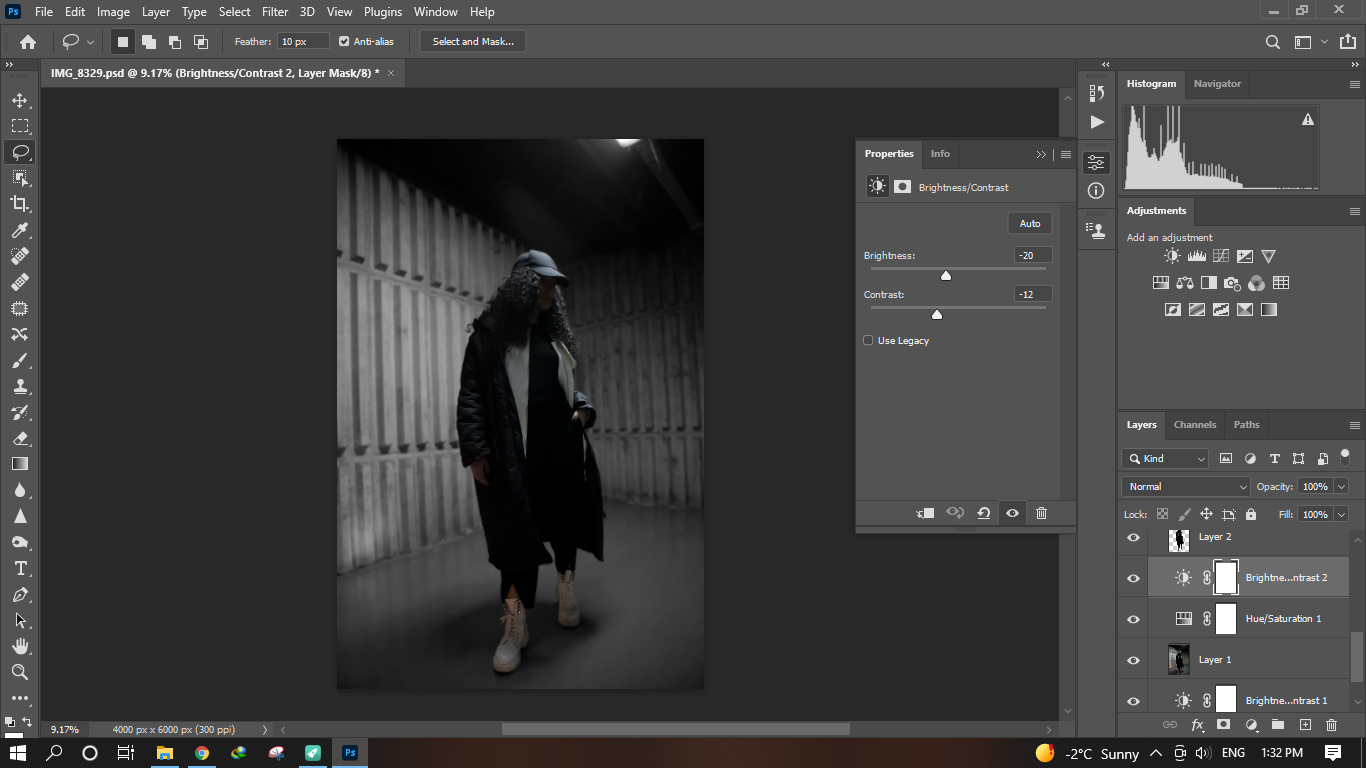
Task: Select the Eraser tool
Action: click(x=20, y=438)
